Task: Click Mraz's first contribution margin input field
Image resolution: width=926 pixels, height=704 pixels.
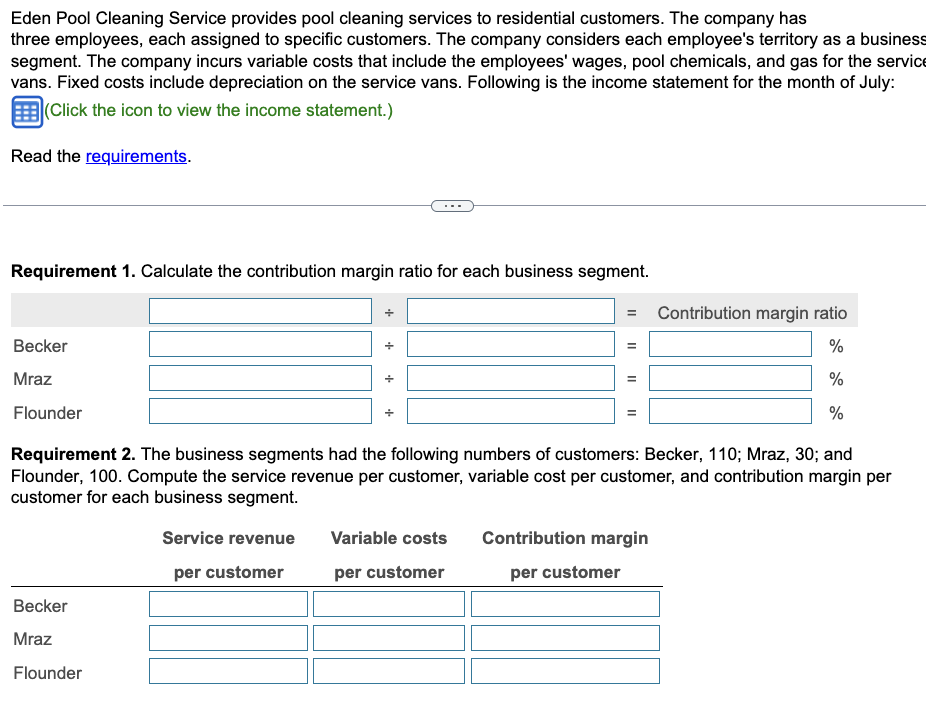Action: coord(260,377)
